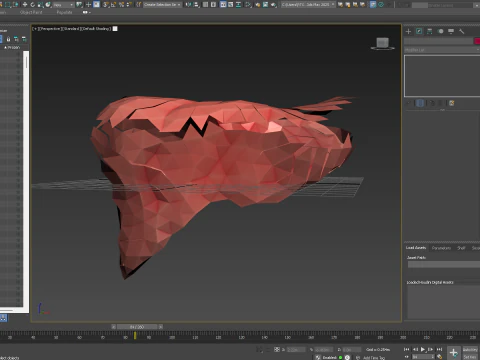Select the Scale tool in main toolbar
The height and width of the screenshot is (360, 480).
[x=40, y=5]
